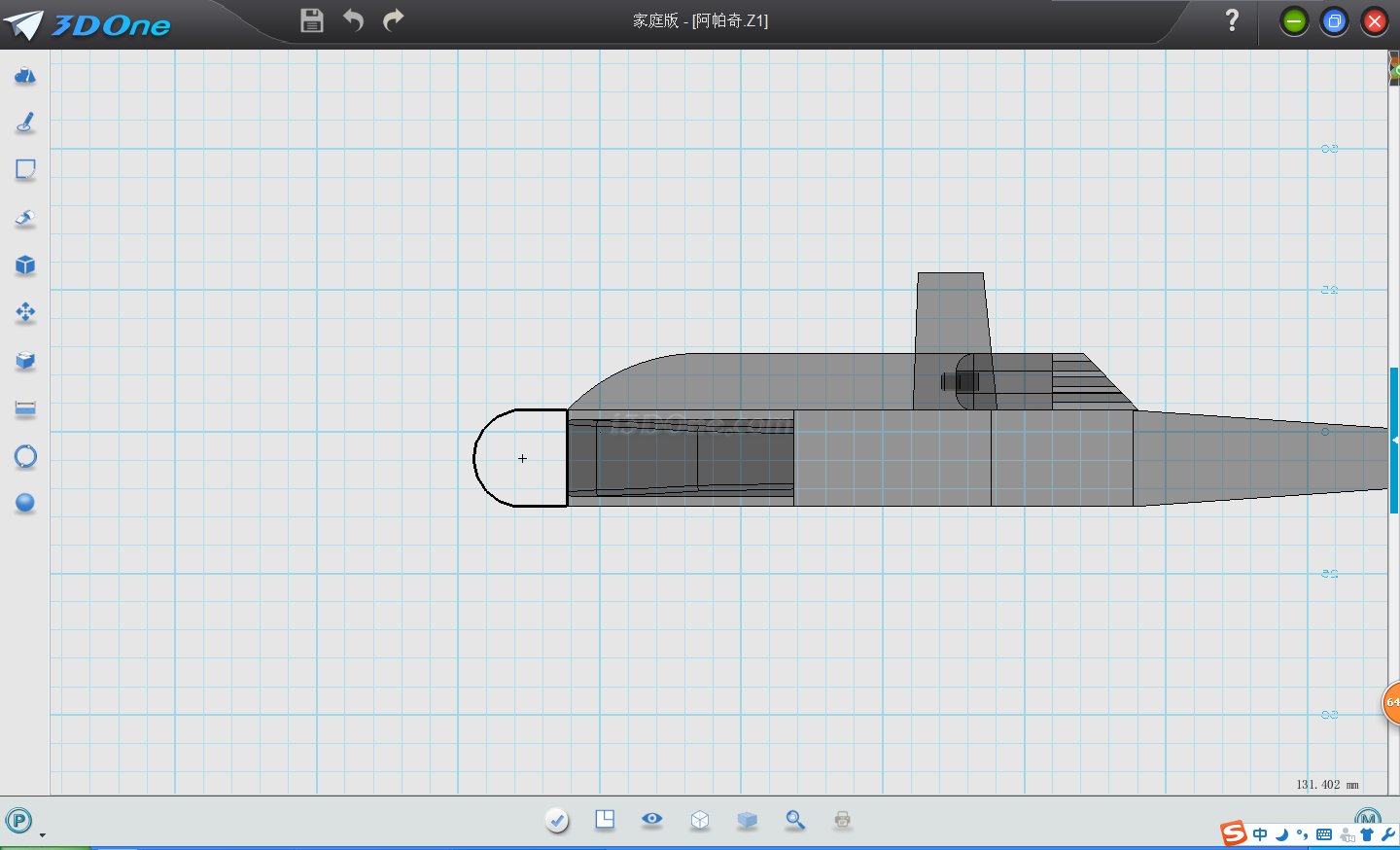Click the ring-shaped assembly tool icon

click(x=25, y=456)
